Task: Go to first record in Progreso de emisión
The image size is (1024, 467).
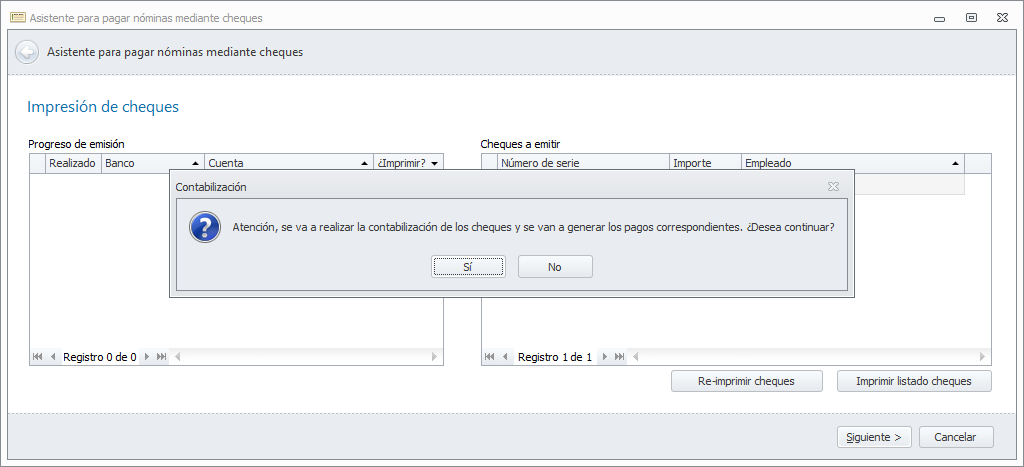Action: pos(38,357)
